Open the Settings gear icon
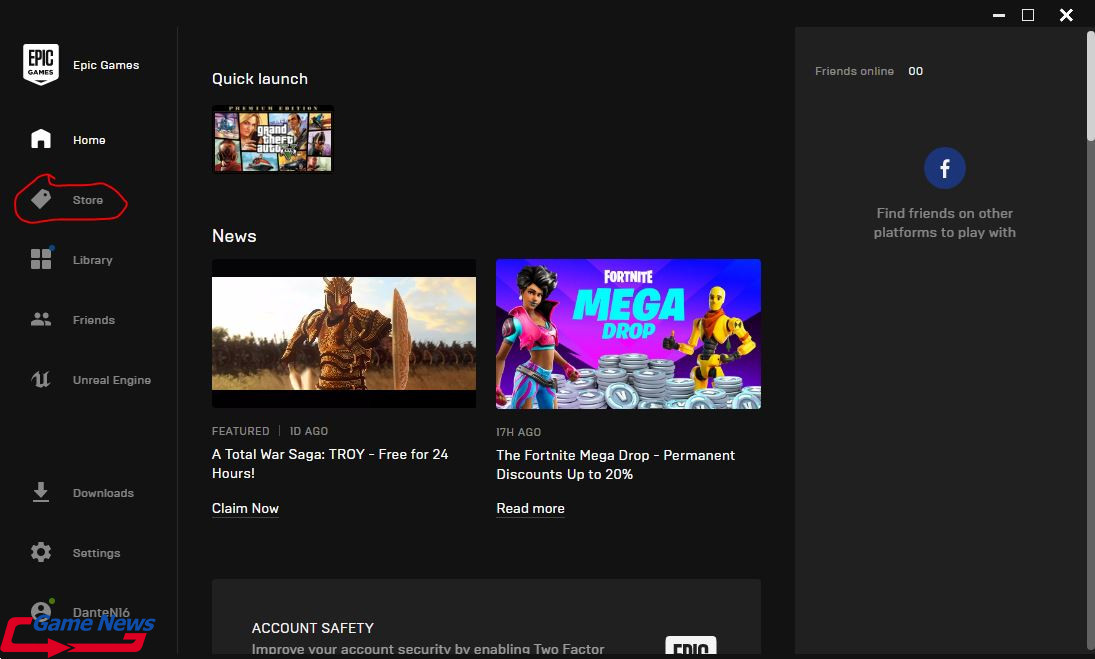Image resolution: width=1095 pixels, height=659 pixels. click(x=41, y=553)
